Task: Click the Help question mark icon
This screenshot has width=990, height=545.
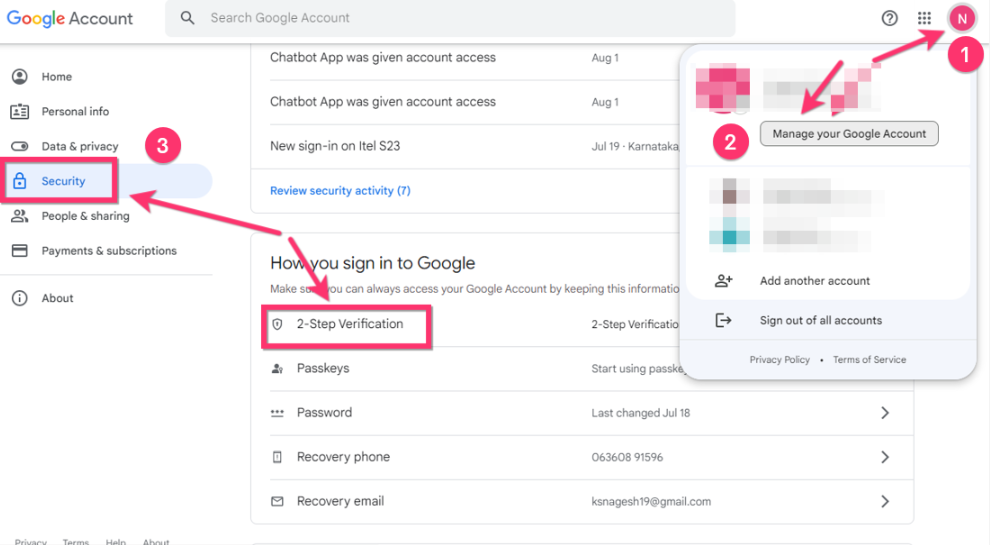Action: click(x=889, y=18)
